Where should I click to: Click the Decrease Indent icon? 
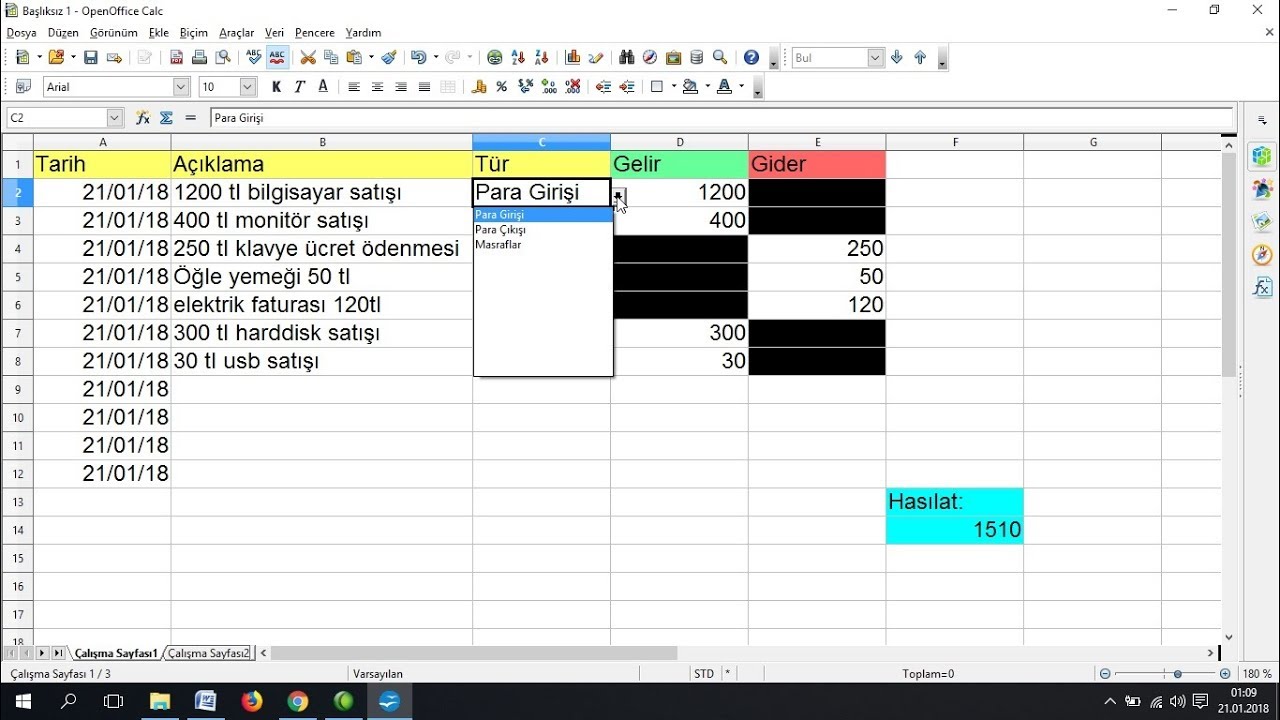[603, 87]
